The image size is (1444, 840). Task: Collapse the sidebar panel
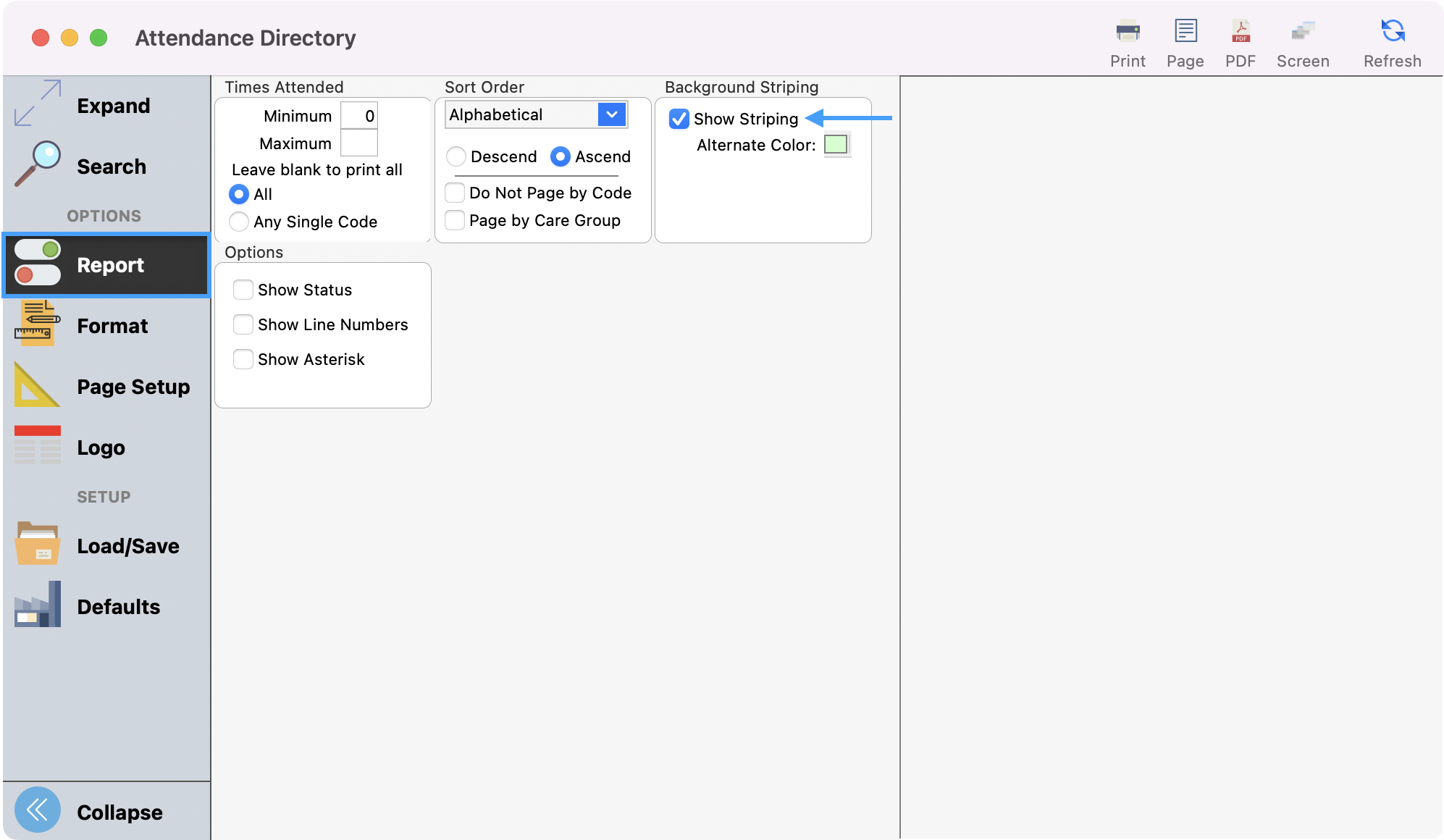click(38, 810)
